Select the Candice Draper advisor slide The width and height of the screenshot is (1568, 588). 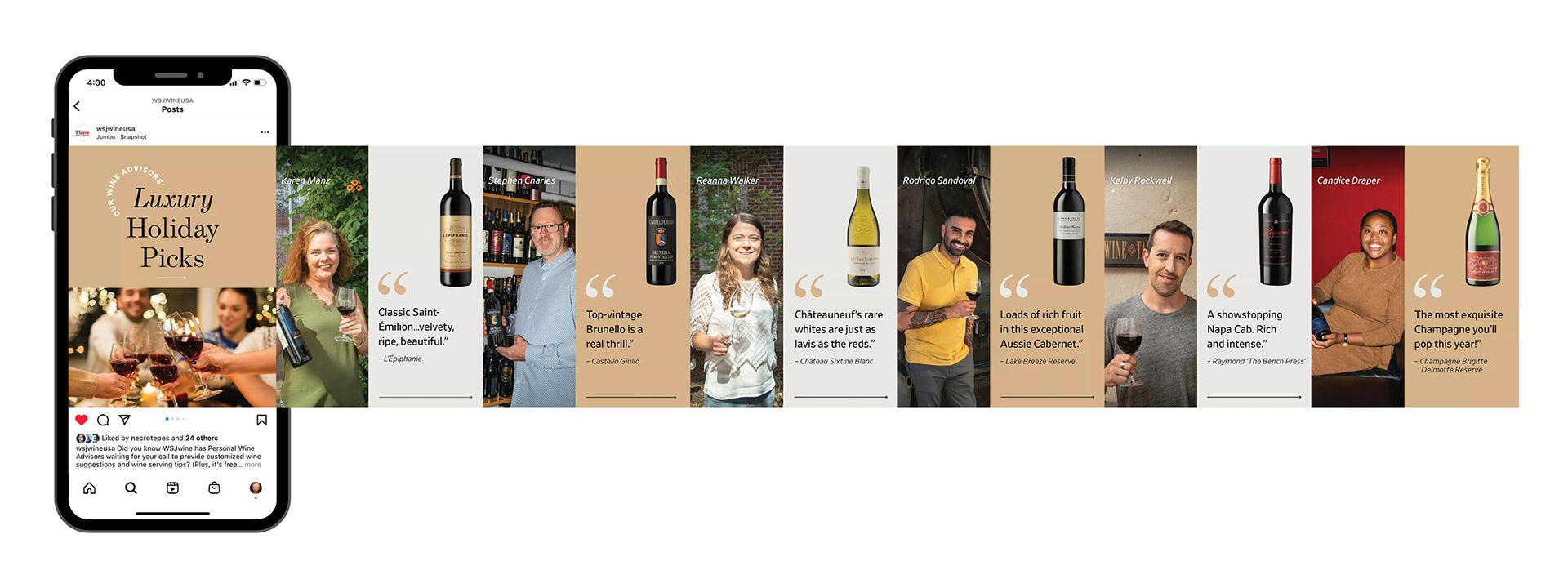click(x=1358, y=276)
